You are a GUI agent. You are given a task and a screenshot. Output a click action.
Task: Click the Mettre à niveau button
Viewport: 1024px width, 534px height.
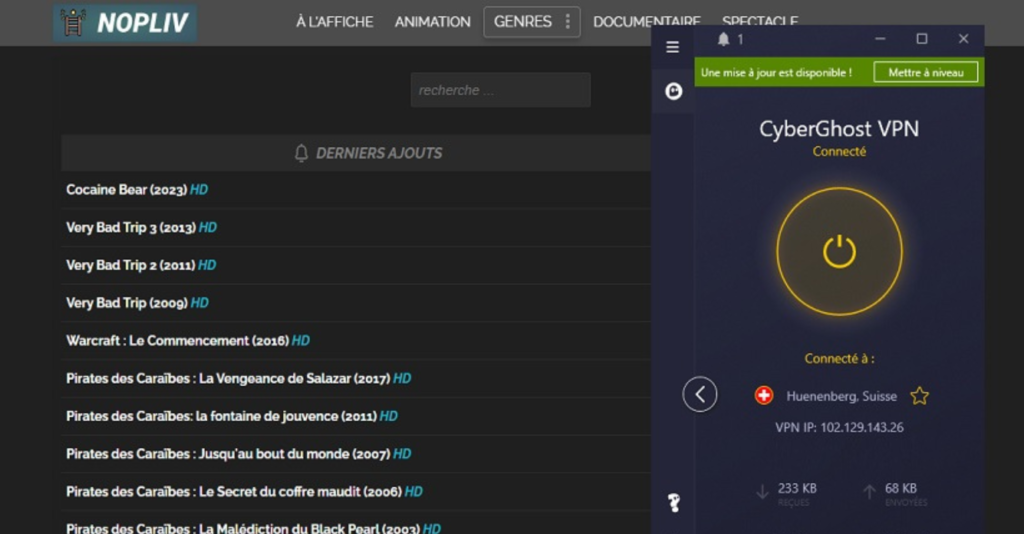pyautogui.click(x=925, y=72)
